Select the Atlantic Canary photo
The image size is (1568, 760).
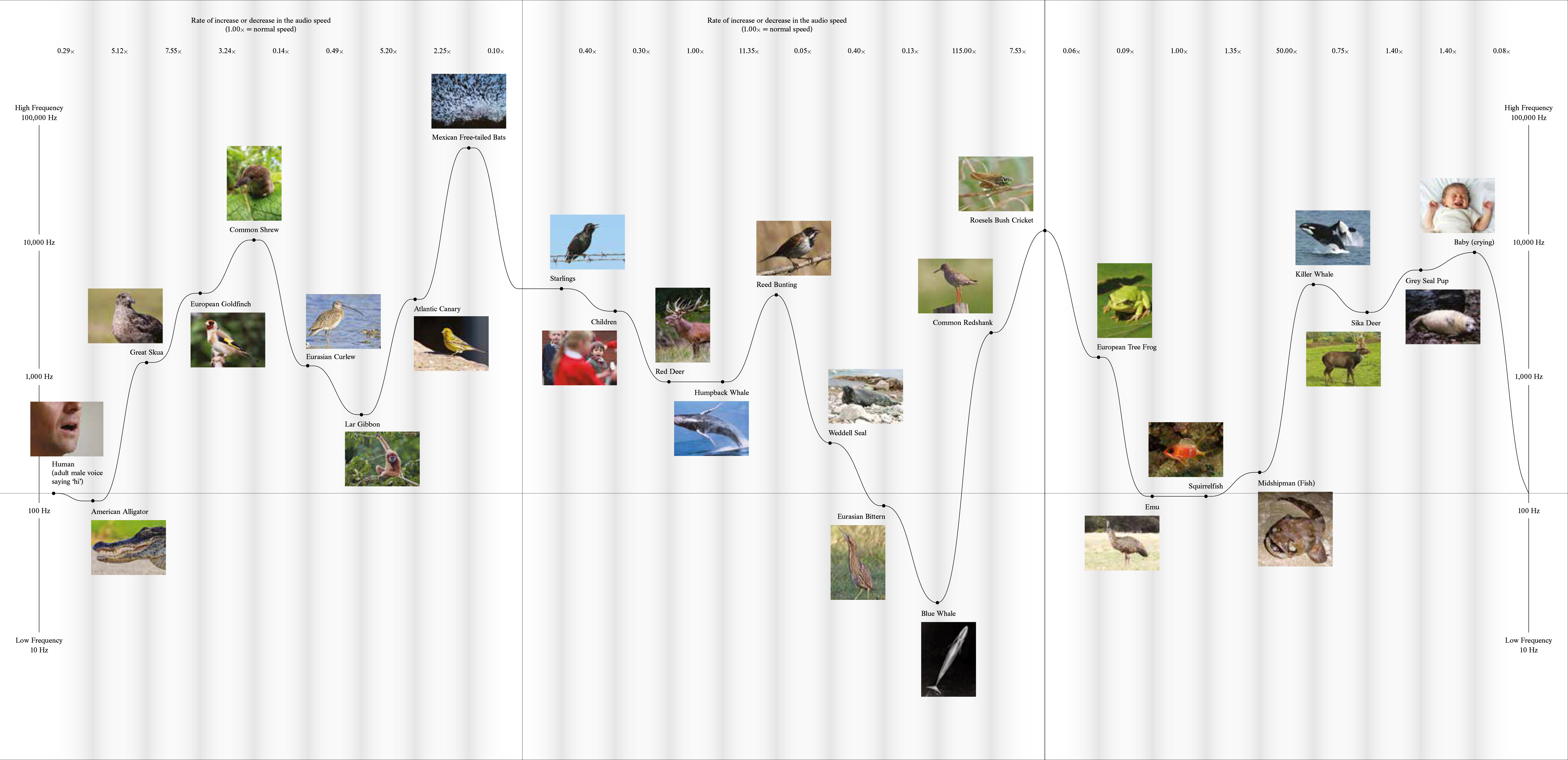click(x=451, y=343)
